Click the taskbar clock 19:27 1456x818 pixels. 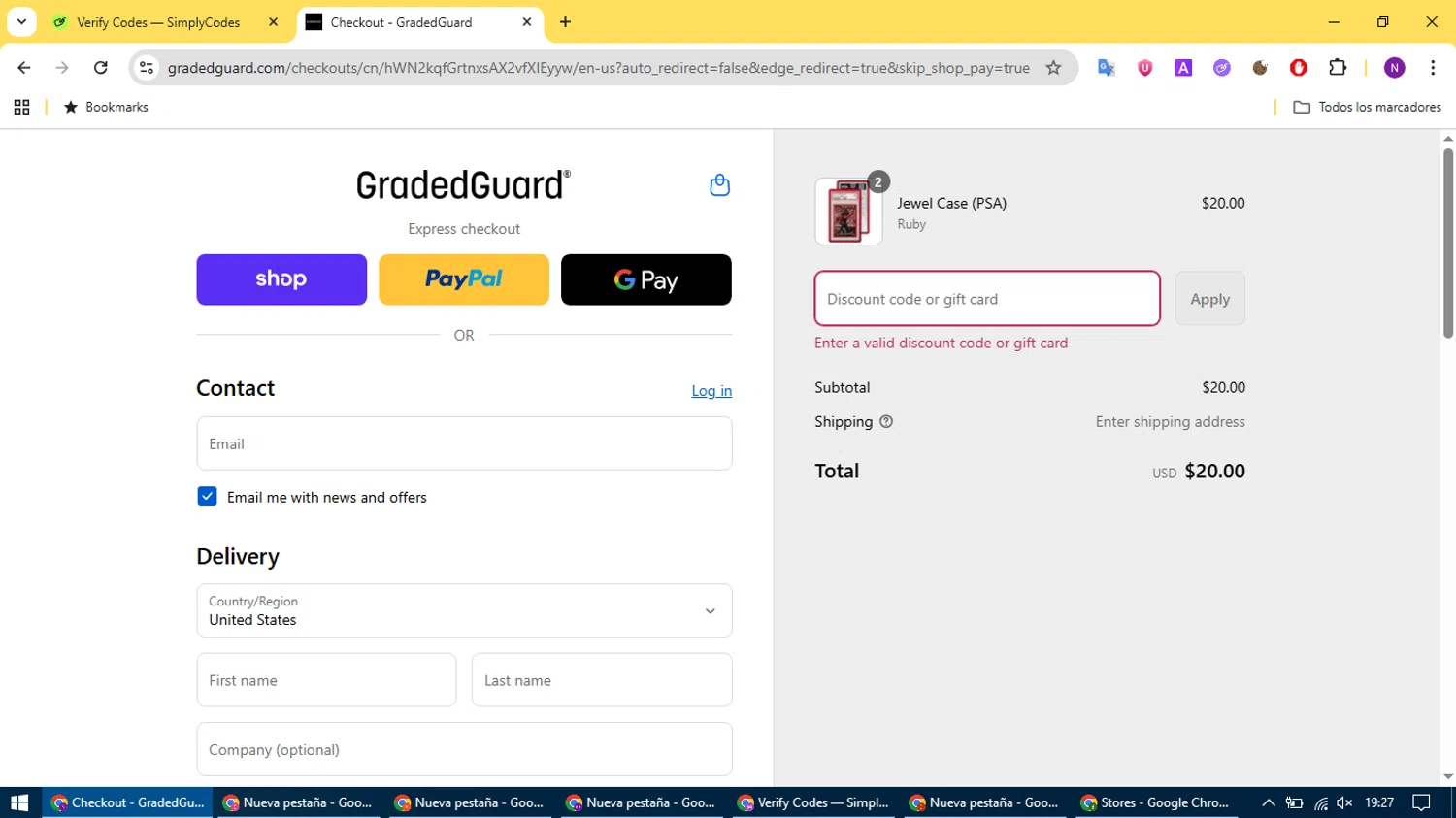click(x=1379, y=802)
